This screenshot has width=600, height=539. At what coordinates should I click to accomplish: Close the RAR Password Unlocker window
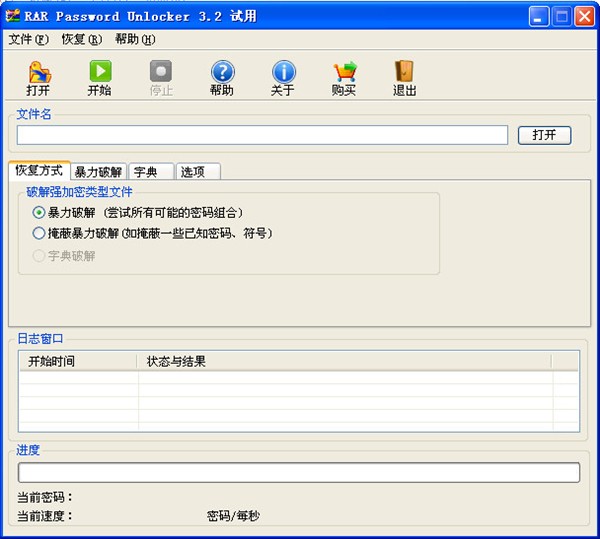pos(584,16)
